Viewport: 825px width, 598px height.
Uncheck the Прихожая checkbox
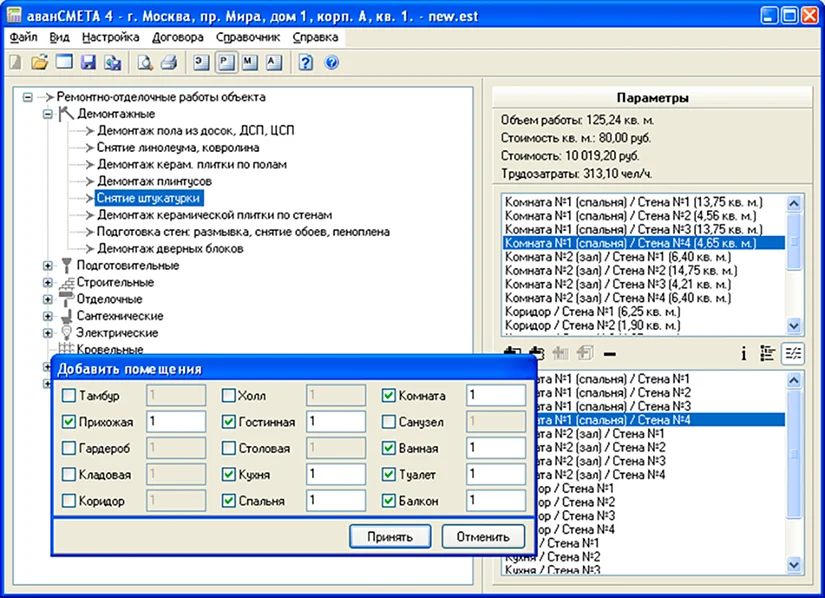pyautogui.click(x=69, y=422)
